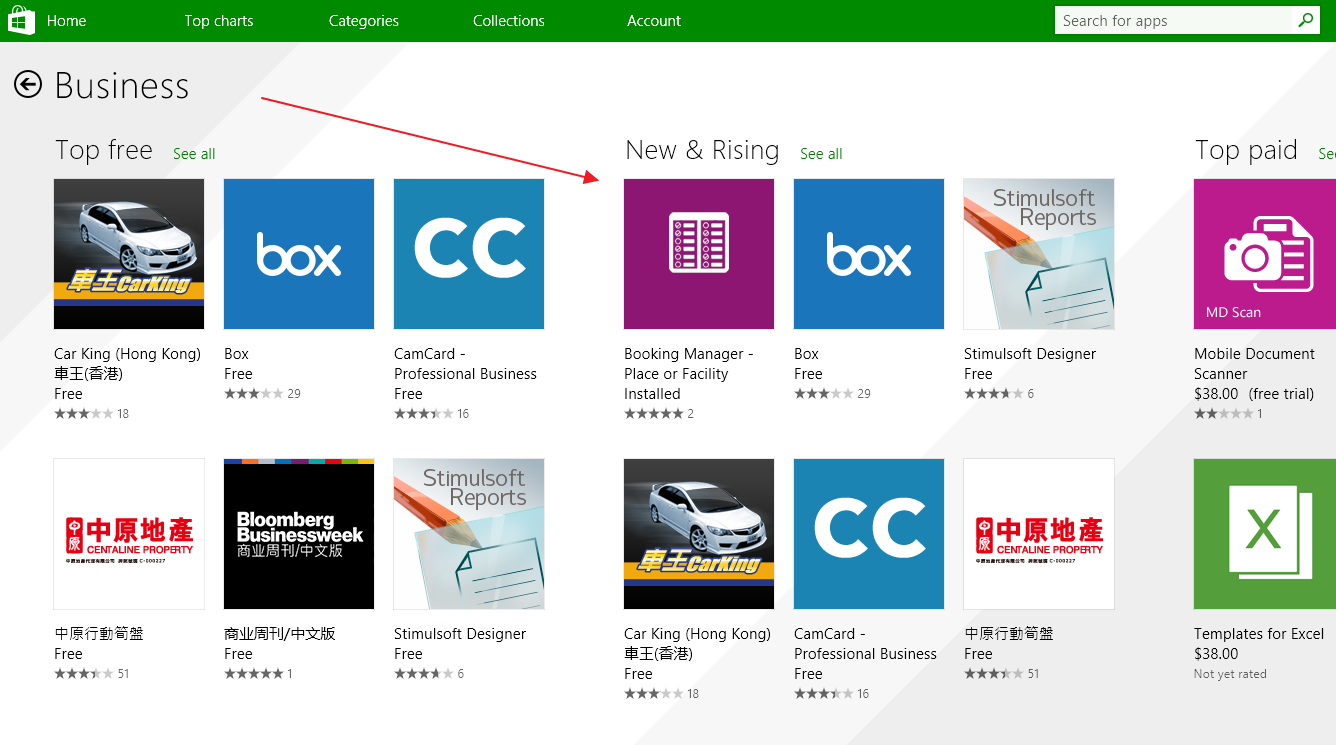Click the Not yet rated label

[1230, 674]
